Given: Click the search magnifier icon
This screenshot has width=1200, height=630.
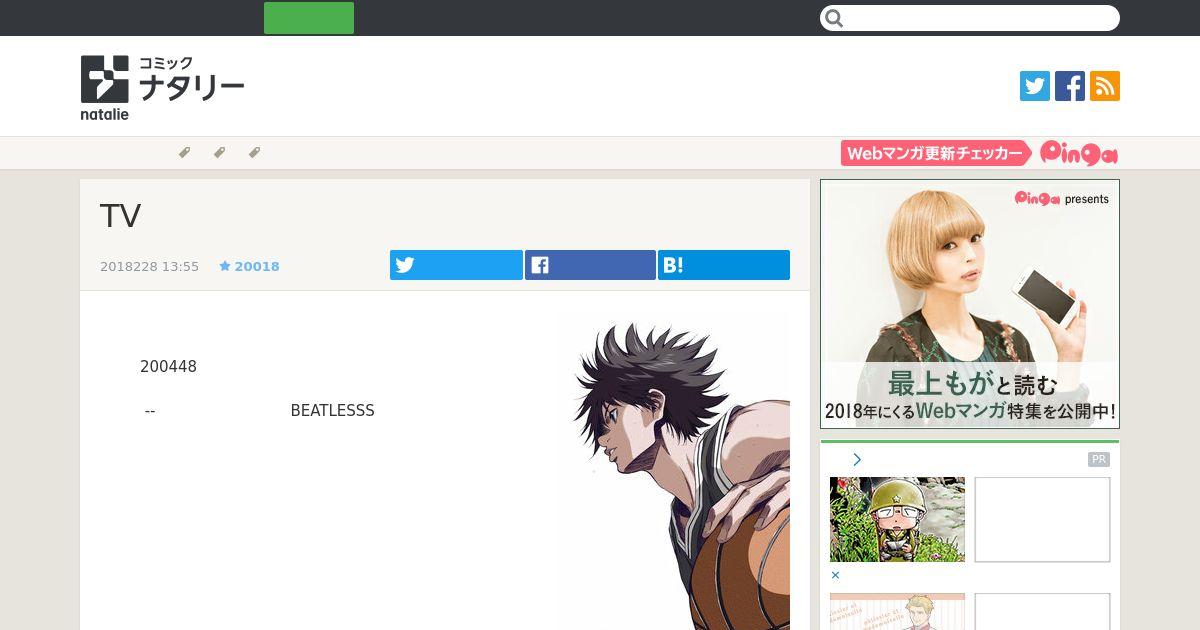Looking at the screenshot, I should click(835, 18).
